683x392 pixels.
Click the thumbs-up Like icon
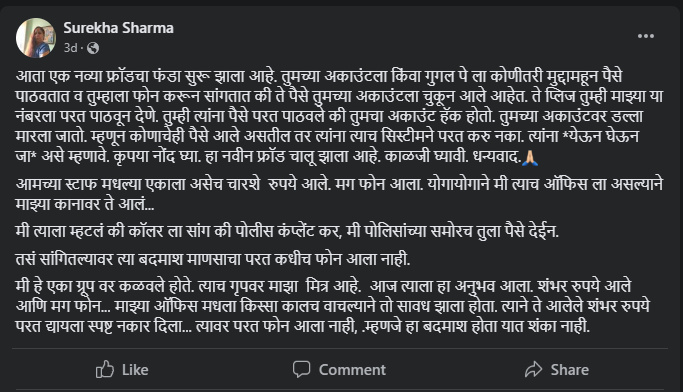[x=105, y=369]
